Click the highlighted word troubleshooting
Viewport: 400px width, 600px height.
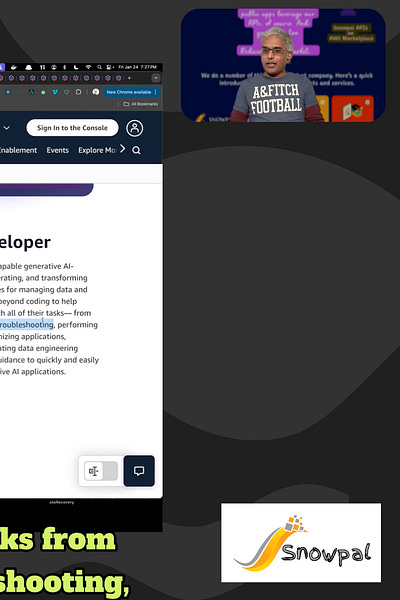[x=26, y=324]
